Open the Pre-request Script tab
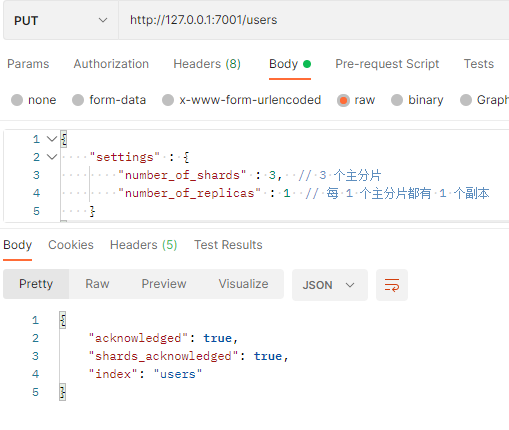The width and height of the screenshot is (509, 430). coord(387,64)
